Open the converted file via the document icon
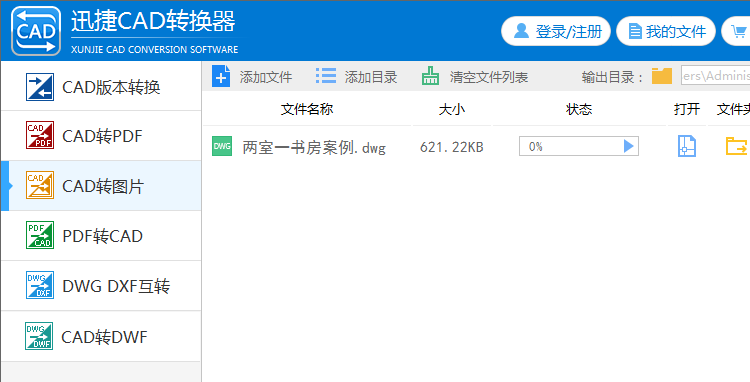 (x=687, y=146)
